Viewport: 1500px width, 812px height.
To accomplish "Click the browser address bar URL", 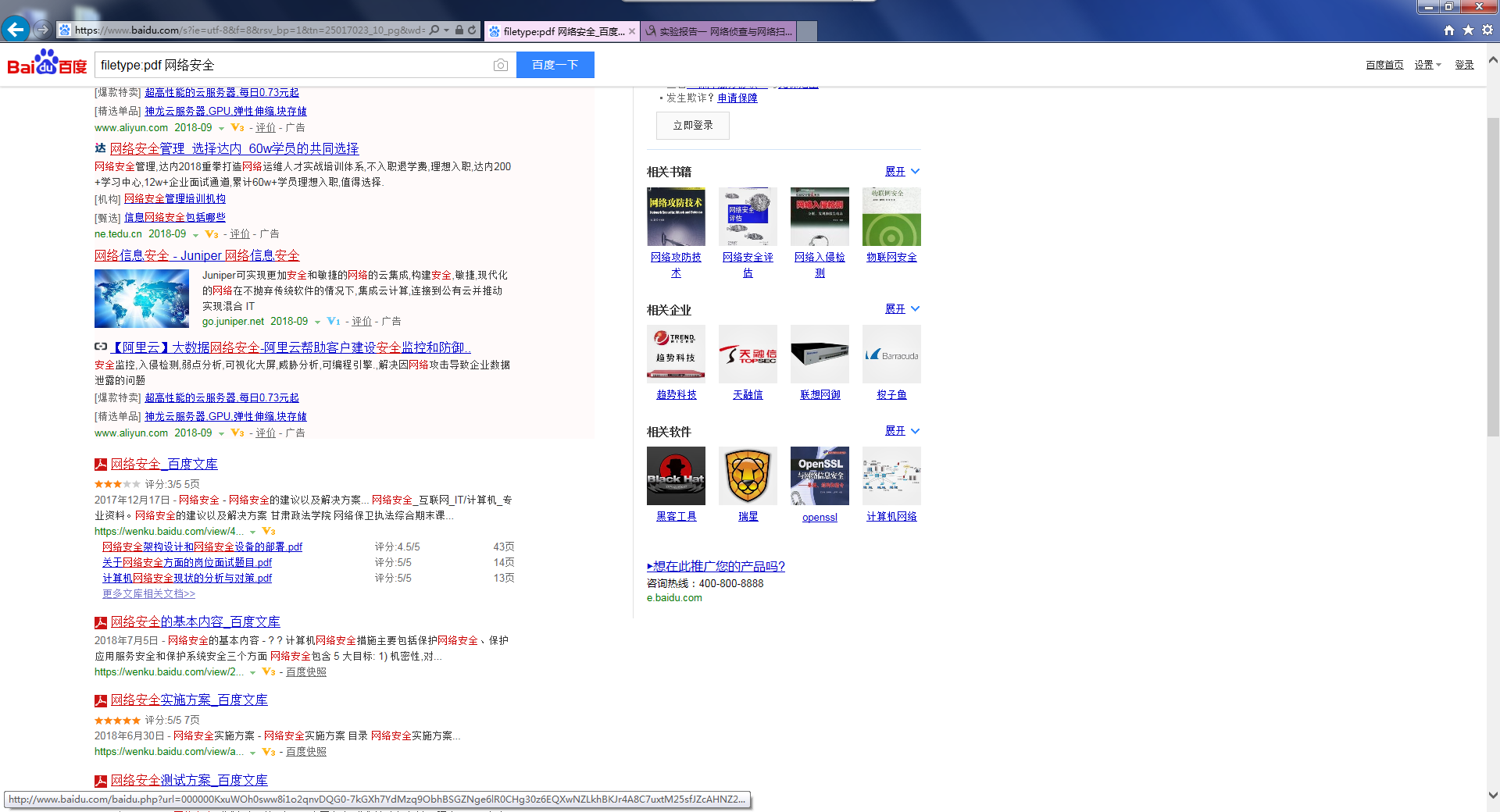I will [250, 30].
